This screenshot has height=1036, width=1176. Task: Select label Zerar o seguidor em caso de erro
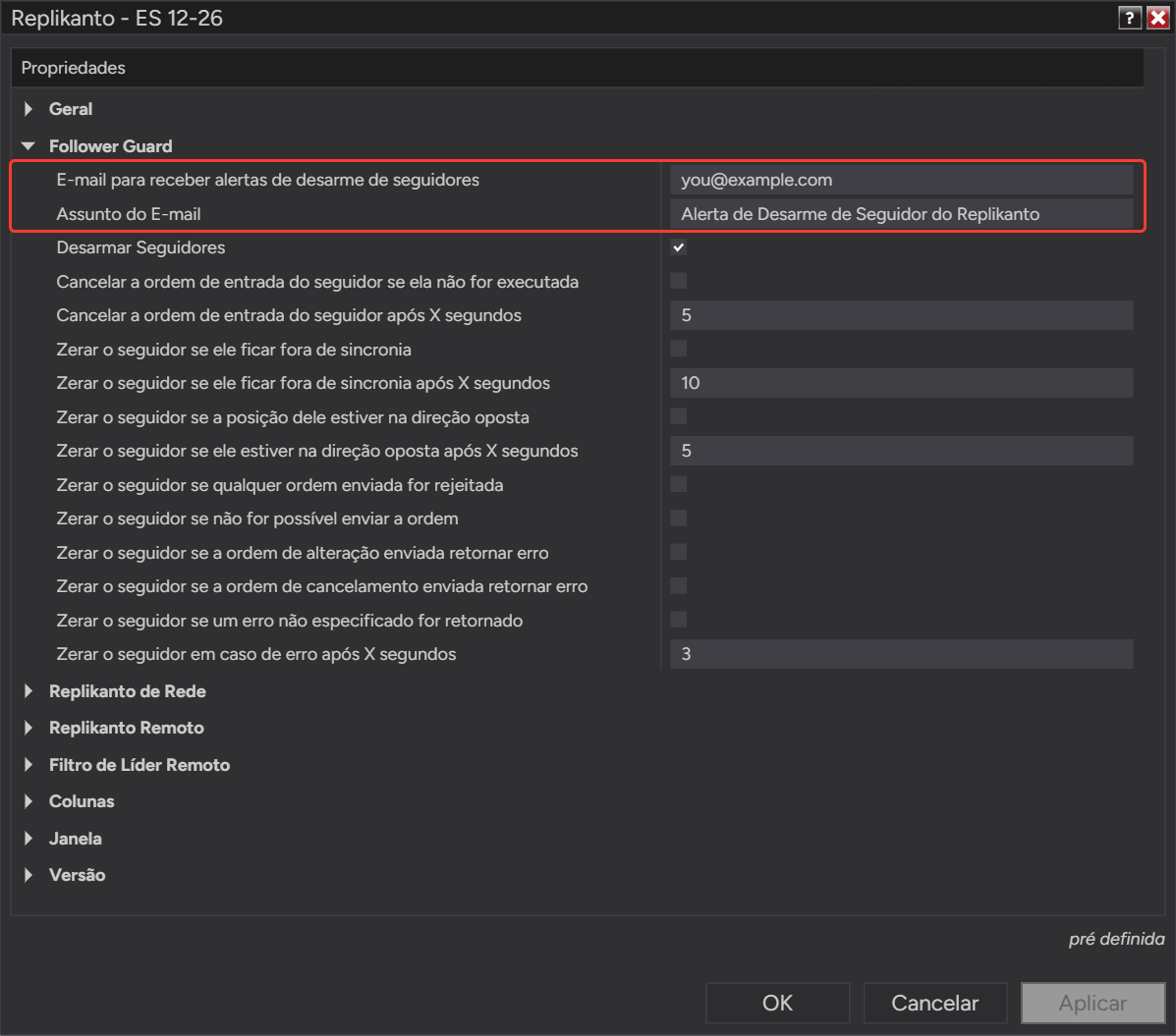pyautogui.click(x=255, y=654)
